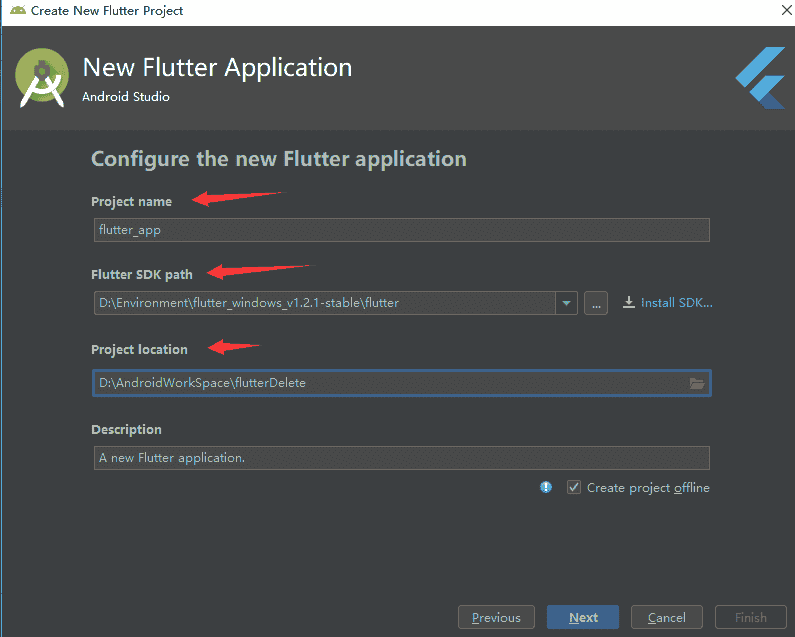Open the Install SDK... link
The height and width of the screenshot is (637, 795).
point(667,303)
